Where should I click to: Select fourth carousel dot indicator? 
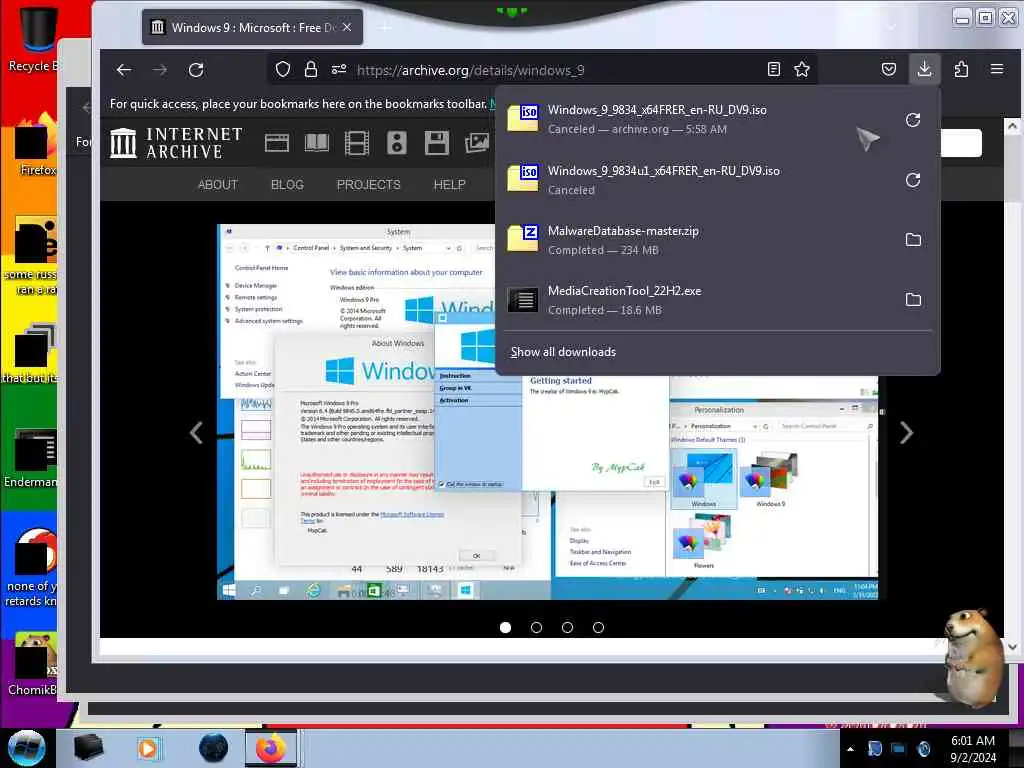(598, 628)
